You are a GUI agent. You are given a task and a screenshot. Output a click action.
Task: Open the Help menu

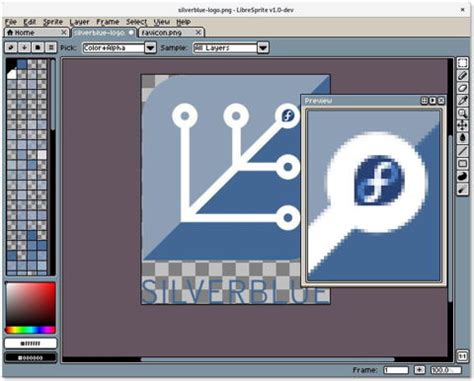(x=183, y=22)
